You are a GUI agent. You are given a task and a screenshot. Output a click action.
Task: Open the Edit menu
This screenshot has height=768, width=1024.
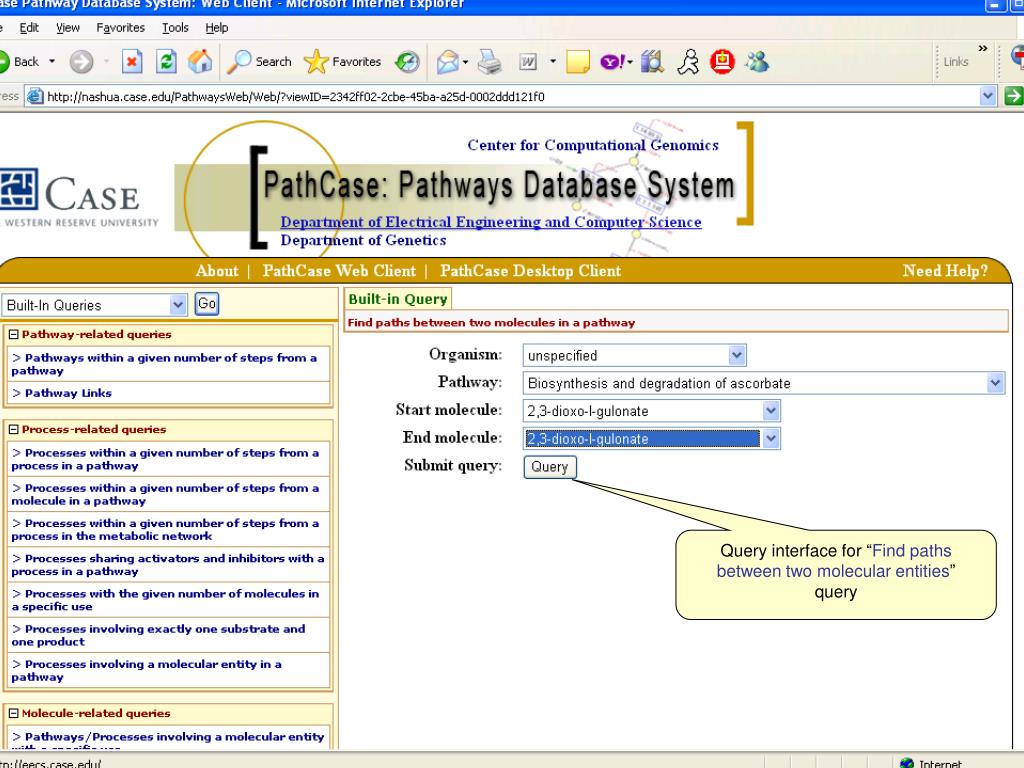click(29, 27)
